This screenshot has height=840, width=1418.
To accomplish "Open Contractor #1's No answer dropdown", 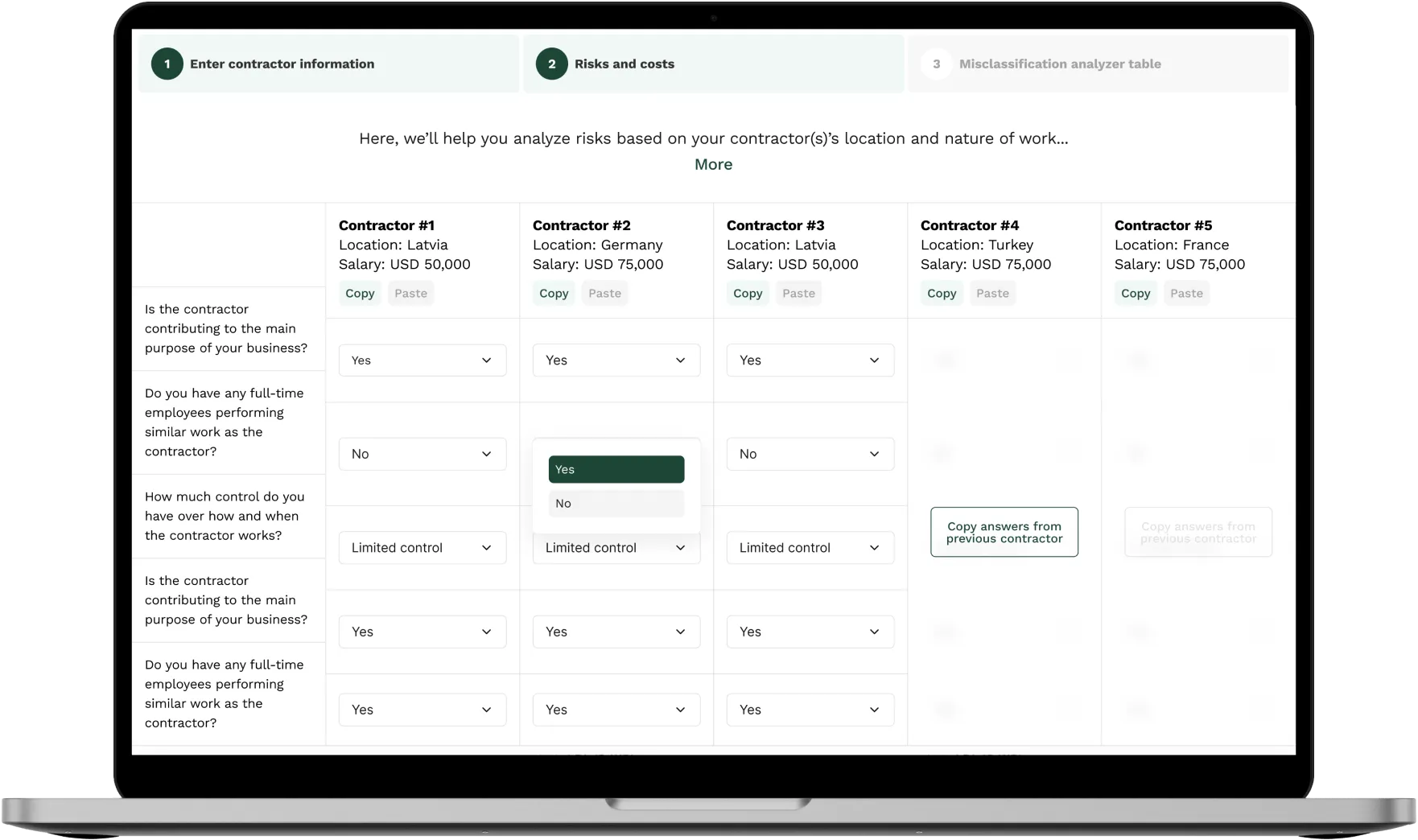I will pos(422,454).
